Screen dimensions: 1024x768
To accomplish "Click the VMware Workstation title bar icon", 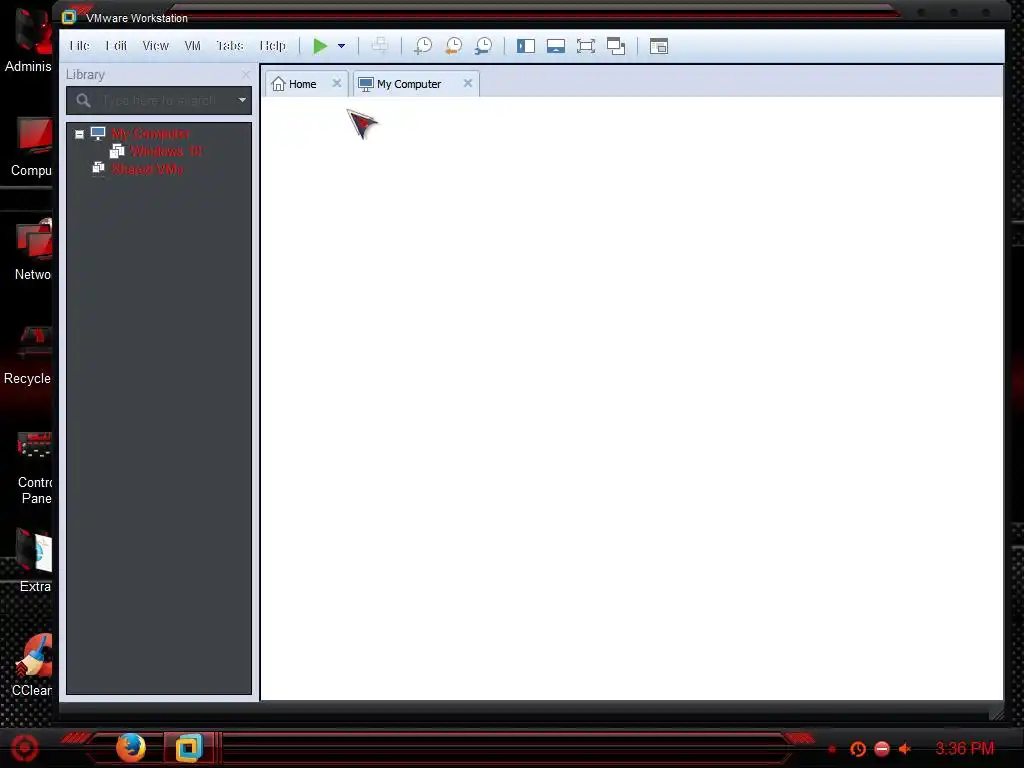I will pyautogui.click(x=69, y=17).
